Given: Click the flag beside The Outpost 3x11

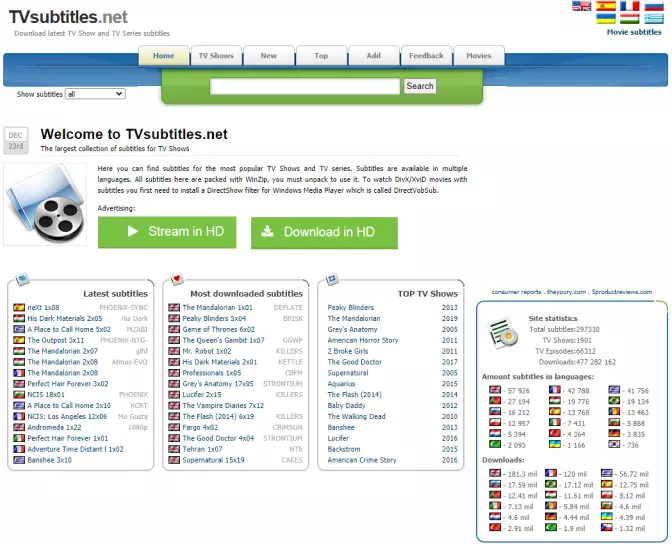Looking at the screenshot, I should [19, 340].
